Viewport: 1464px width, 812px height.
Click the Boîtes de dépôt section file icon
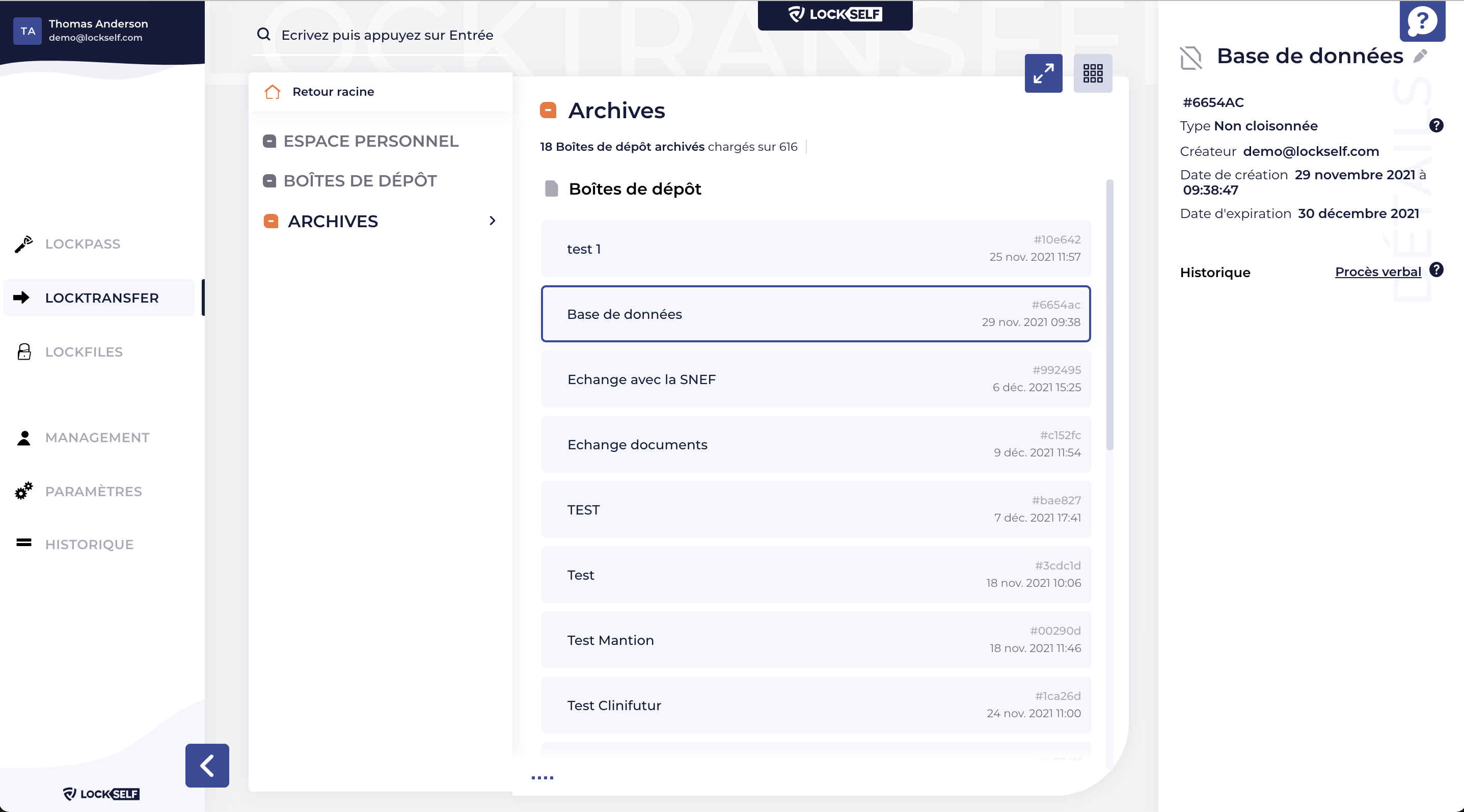point(551,188)
